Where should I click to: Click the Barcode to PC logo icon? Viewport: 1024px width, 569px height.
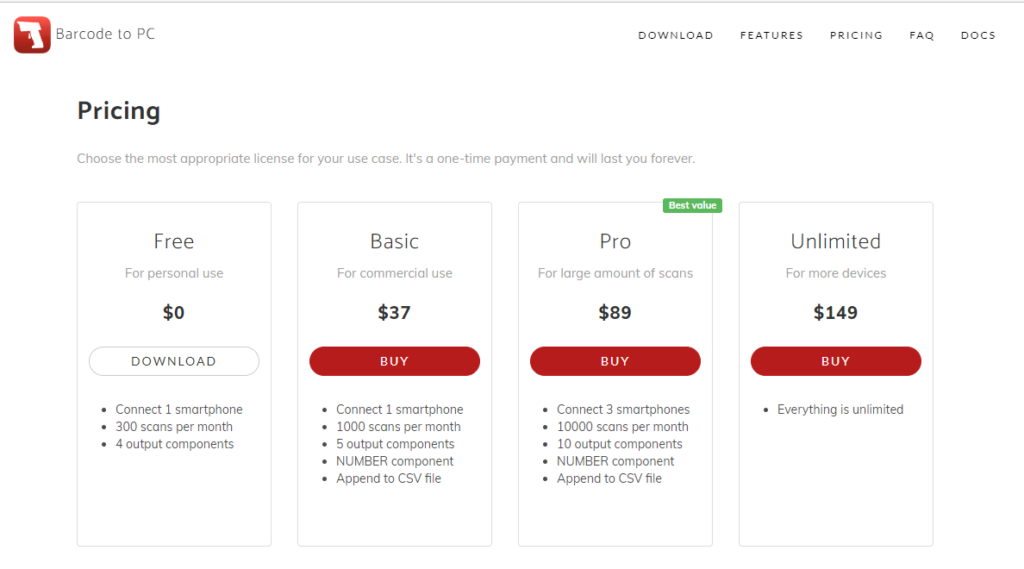click(x=32, y=35)
